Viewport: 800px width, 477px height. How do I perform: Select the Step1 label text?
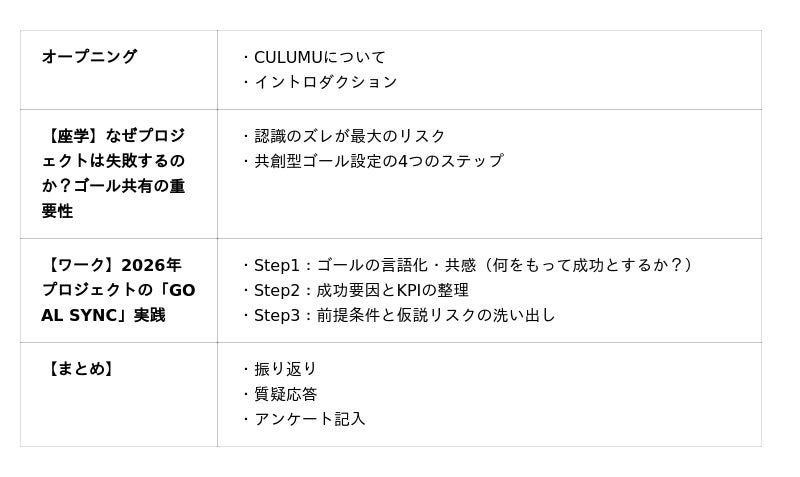pyautogui.click(x=277, y=265)
